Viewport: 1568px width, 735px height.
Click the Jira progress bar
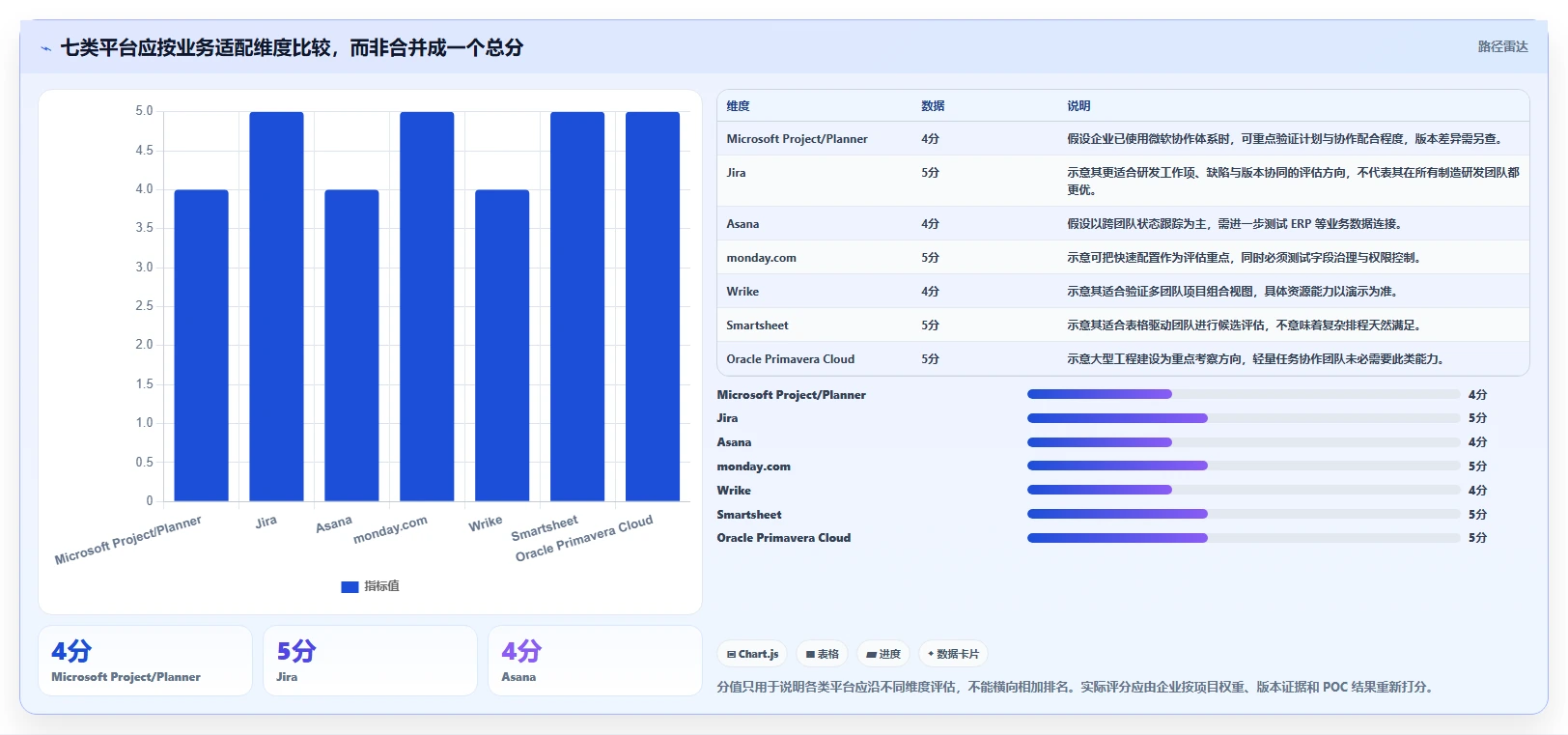[x=1244, y=418]
